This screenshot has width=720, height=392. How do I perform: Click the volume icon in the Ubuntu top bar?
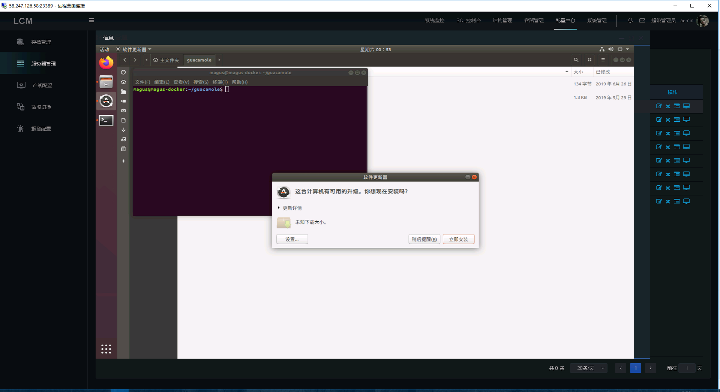[611, 49]
